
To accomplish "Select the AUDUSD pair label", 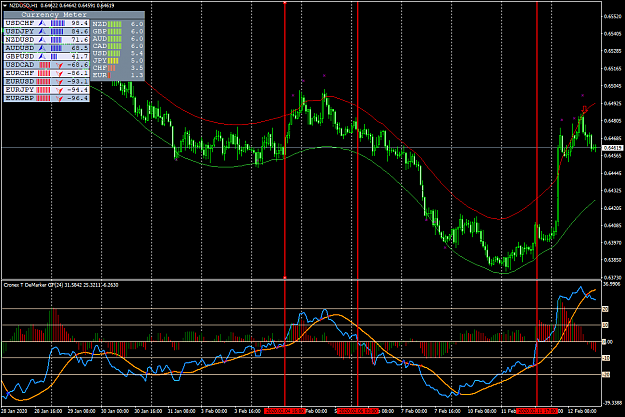I will click(x=20, y=48).
